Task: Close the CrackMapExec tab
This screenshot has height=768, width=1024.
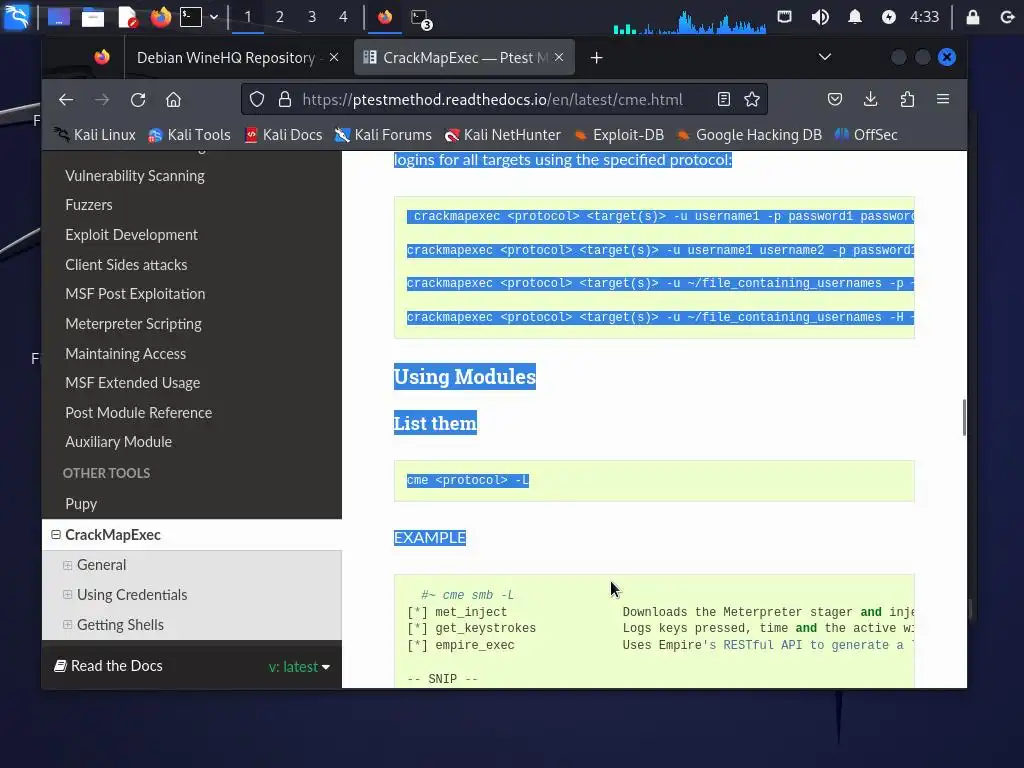Action: (x=559, y=57)
